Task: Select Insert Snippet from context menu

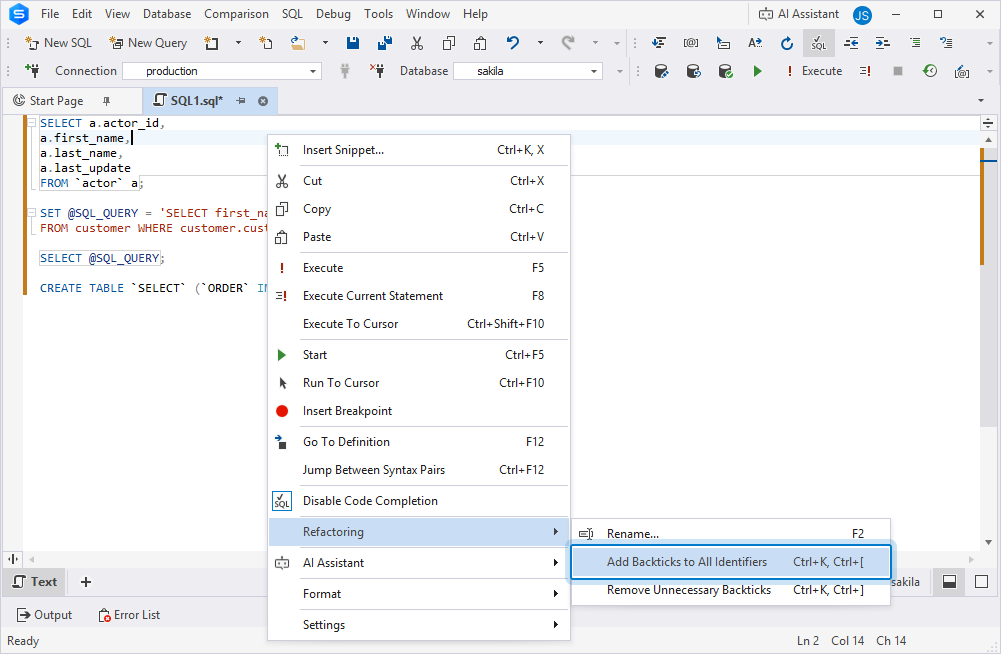Action: tap(418, 150)
